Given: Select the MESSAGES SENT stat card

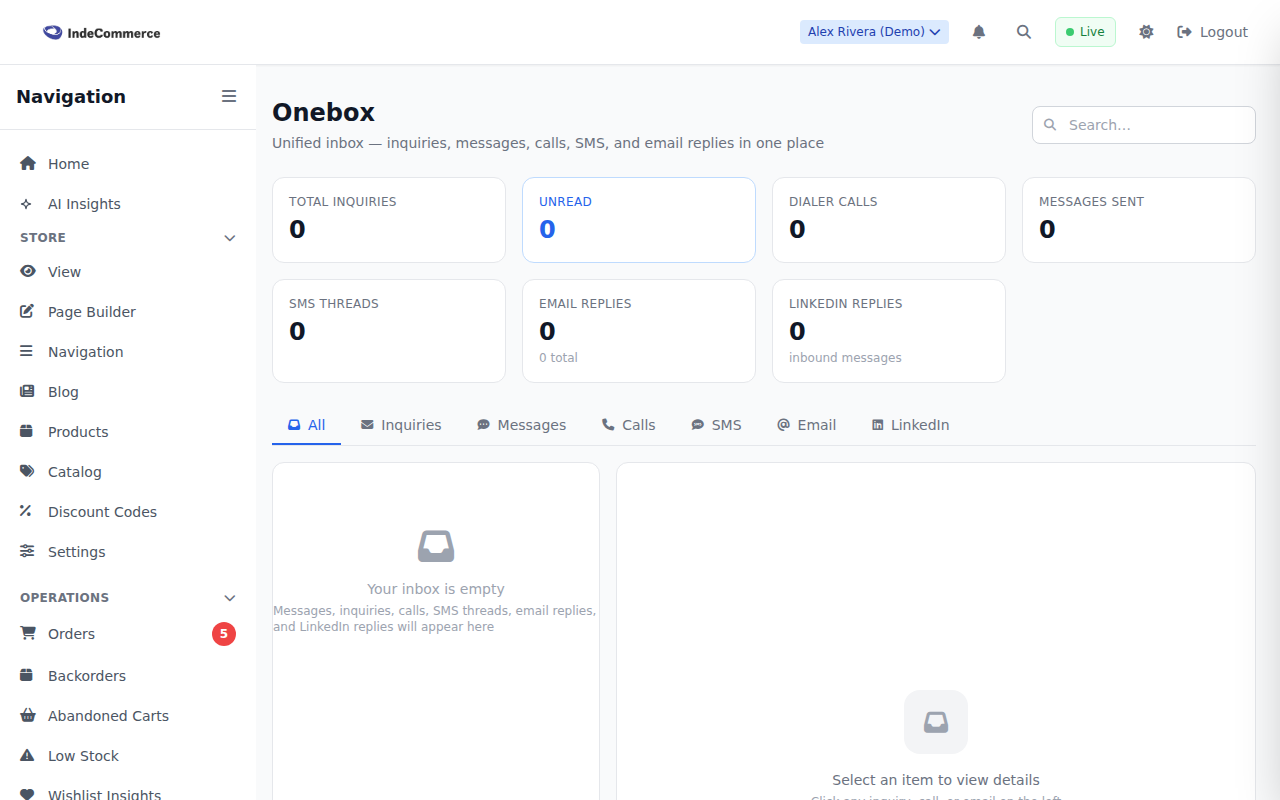Looking at the screenshot, I should coord(1139,220).
